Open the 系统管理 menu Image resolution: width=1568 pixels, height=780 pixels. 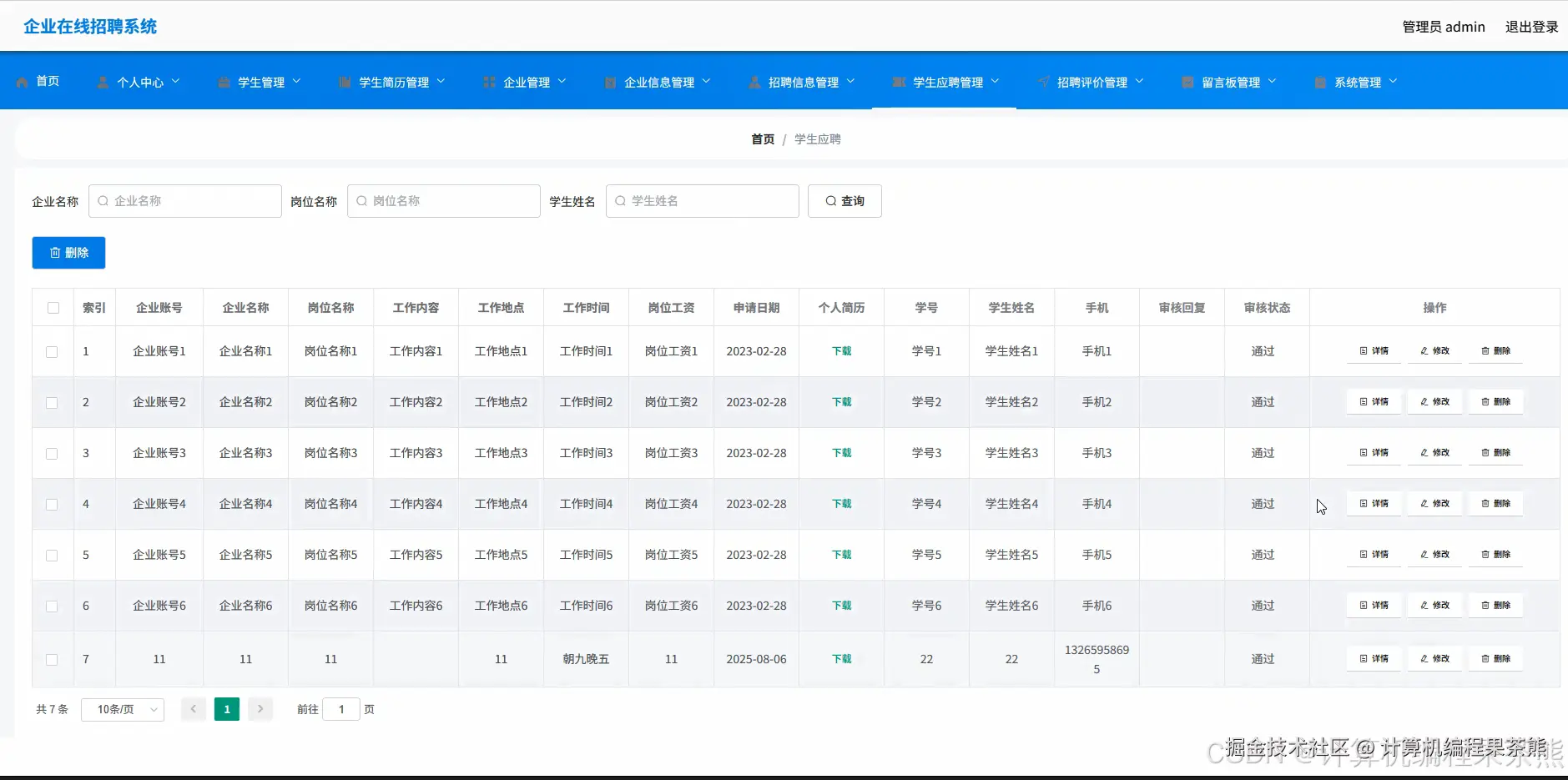tap(1358, 82)
